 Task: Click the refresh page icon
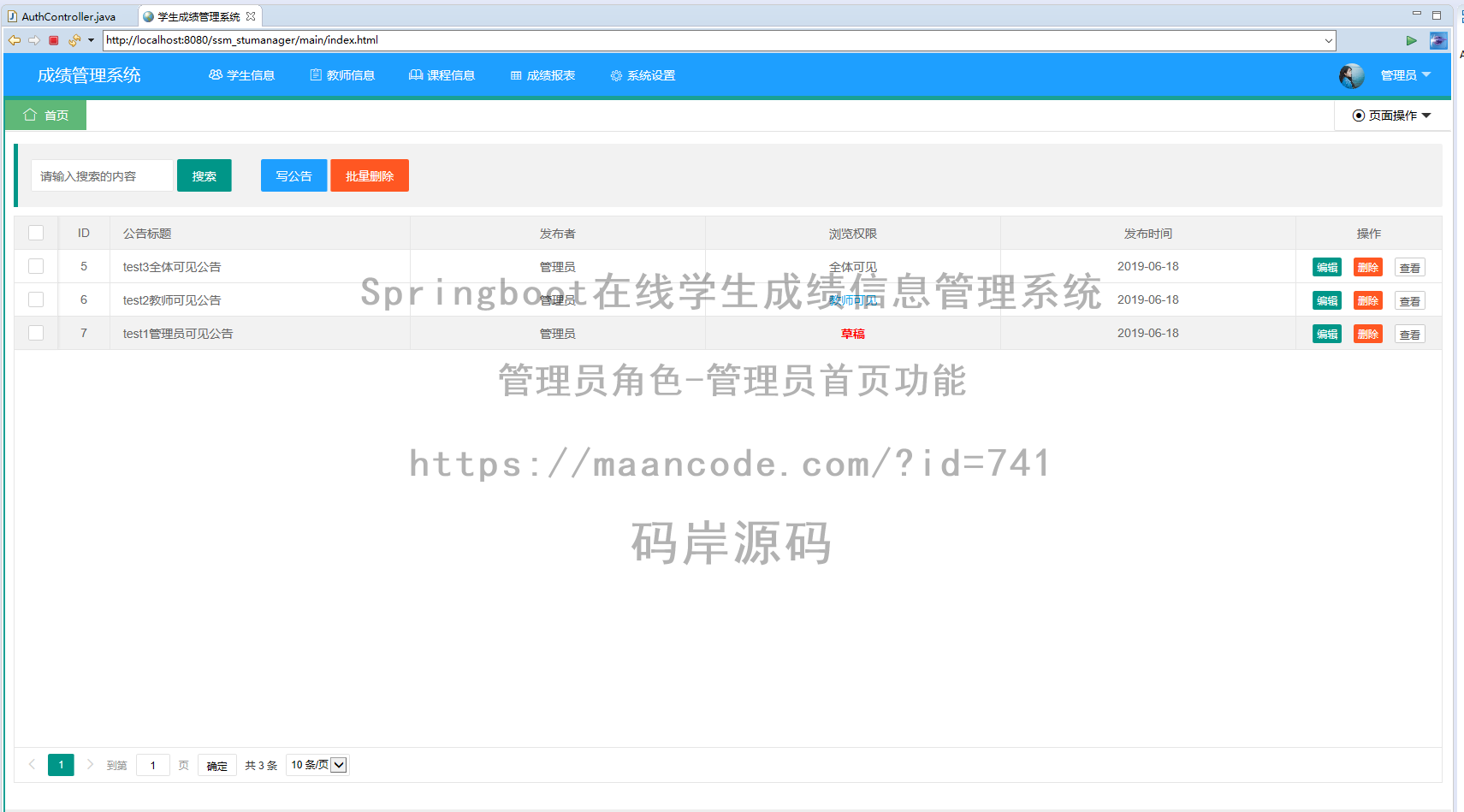(74, 40)
